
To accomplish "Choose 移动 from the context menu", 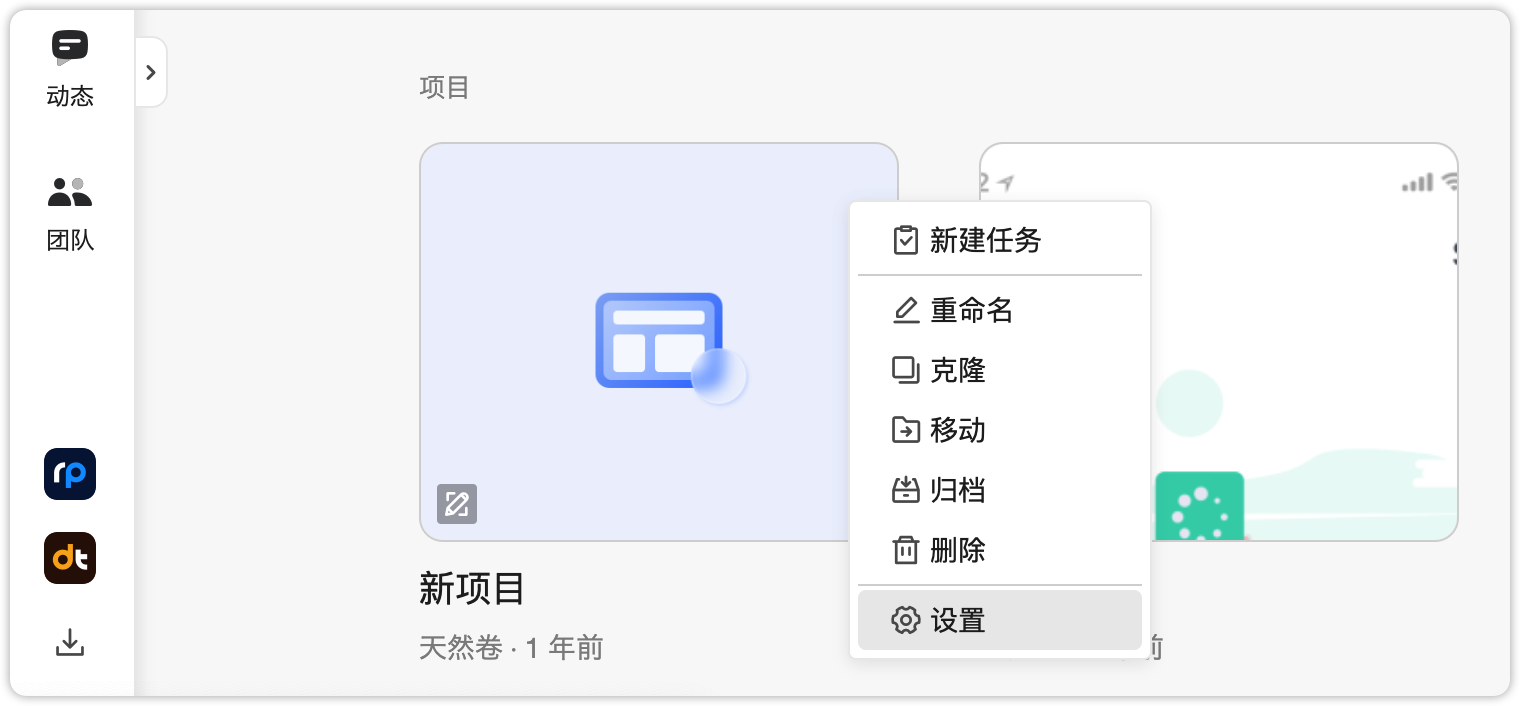I will pyautogui.click(x=958, y=430).
